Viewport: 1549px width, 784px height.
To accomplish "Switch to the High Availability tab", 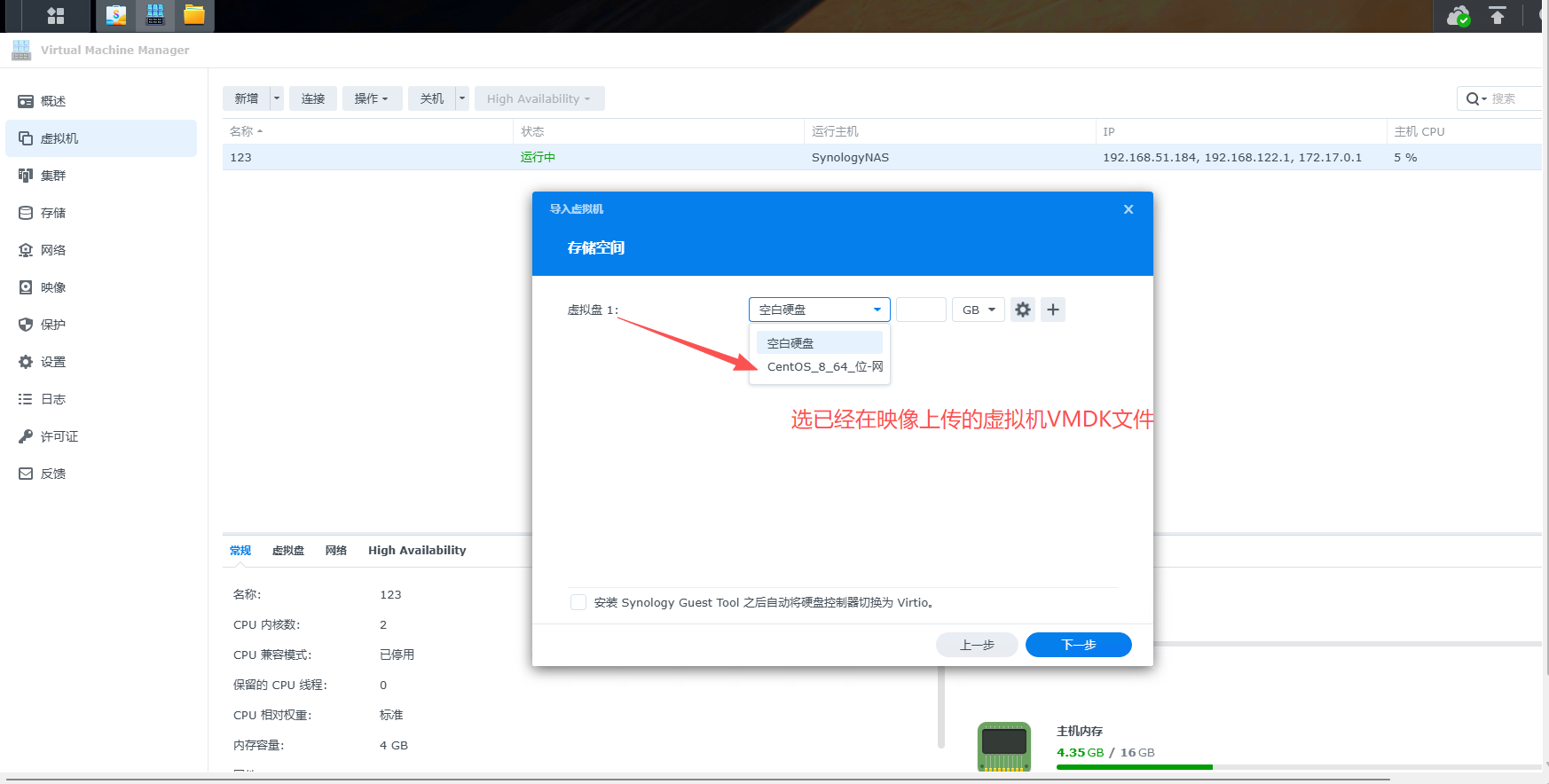I will pos(417,550).
